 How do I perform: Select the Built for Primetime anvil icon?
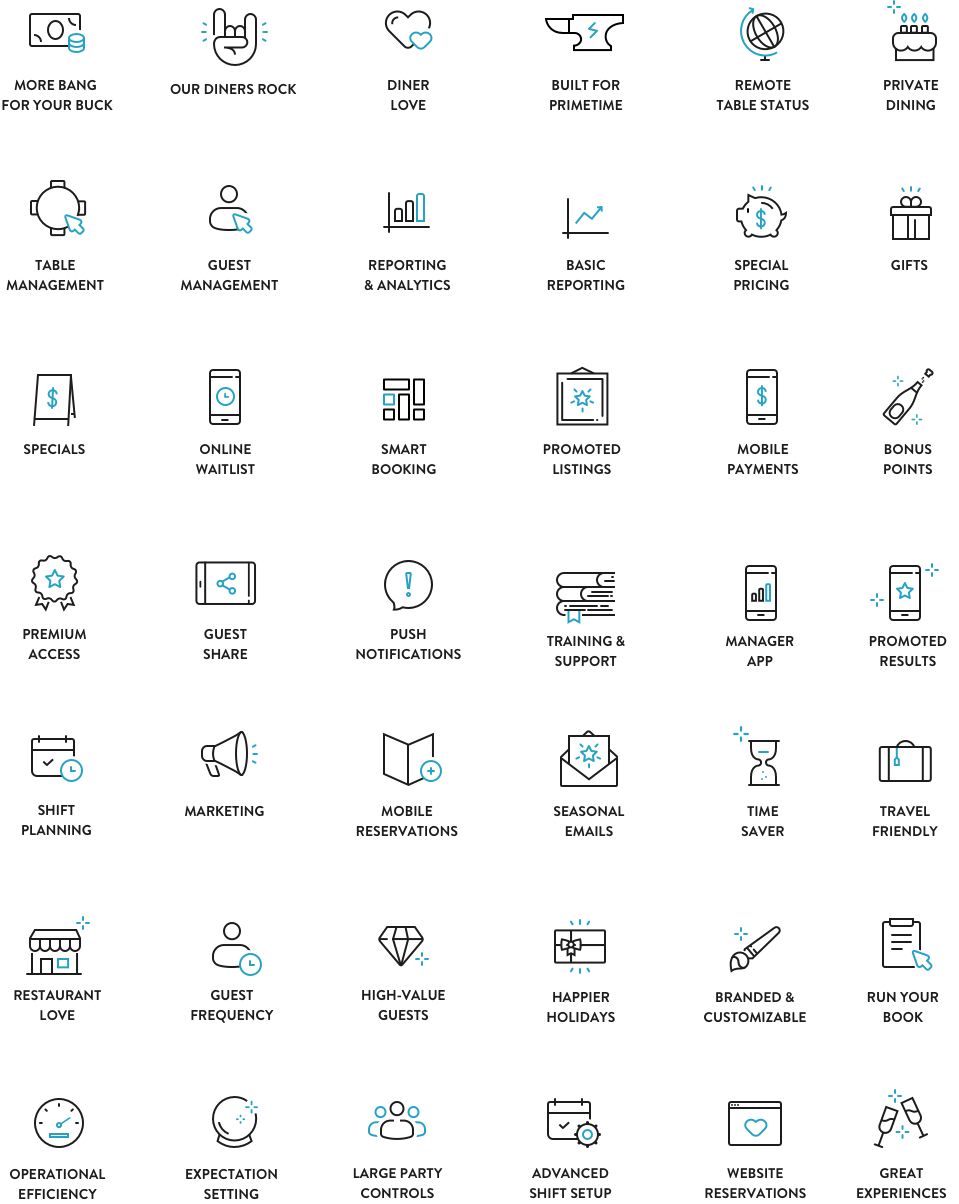pyautogui.click(x=585, y=33)
